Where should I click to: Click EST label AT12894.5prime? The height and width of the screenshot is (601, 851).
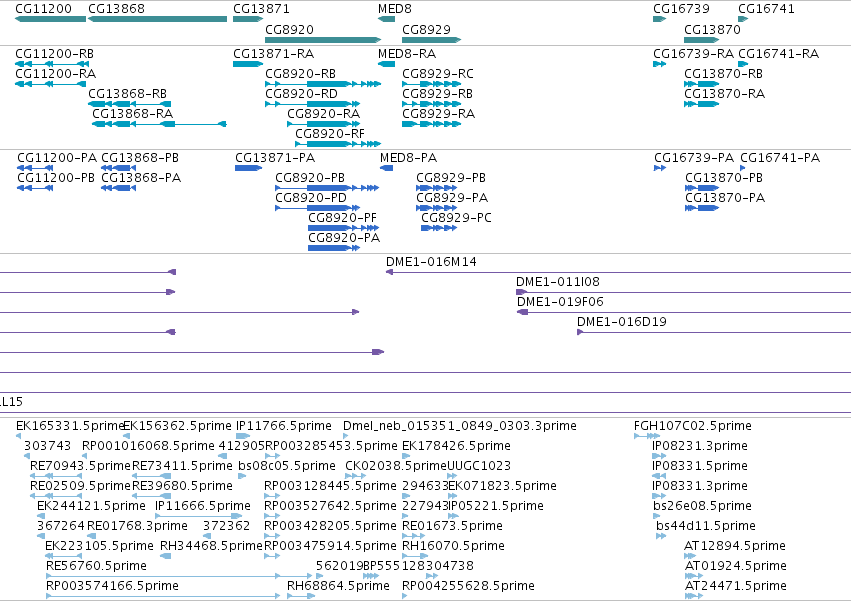735,546
